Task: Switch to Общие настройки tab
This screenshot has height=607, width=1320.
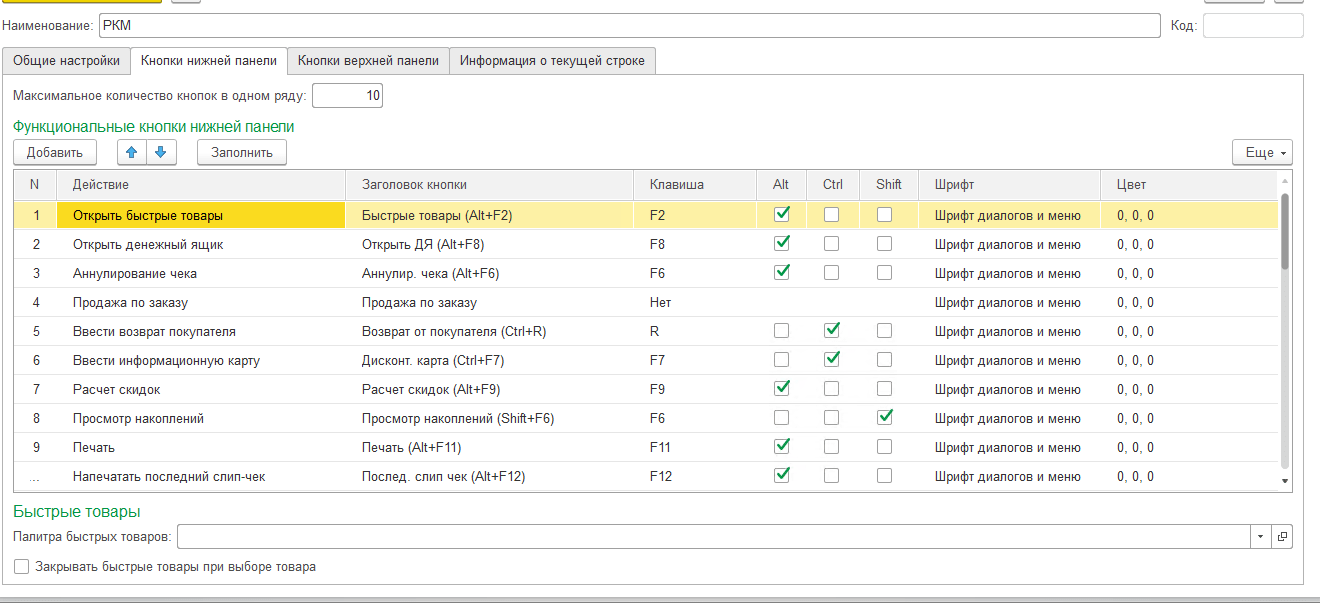Action: (66, 60)
